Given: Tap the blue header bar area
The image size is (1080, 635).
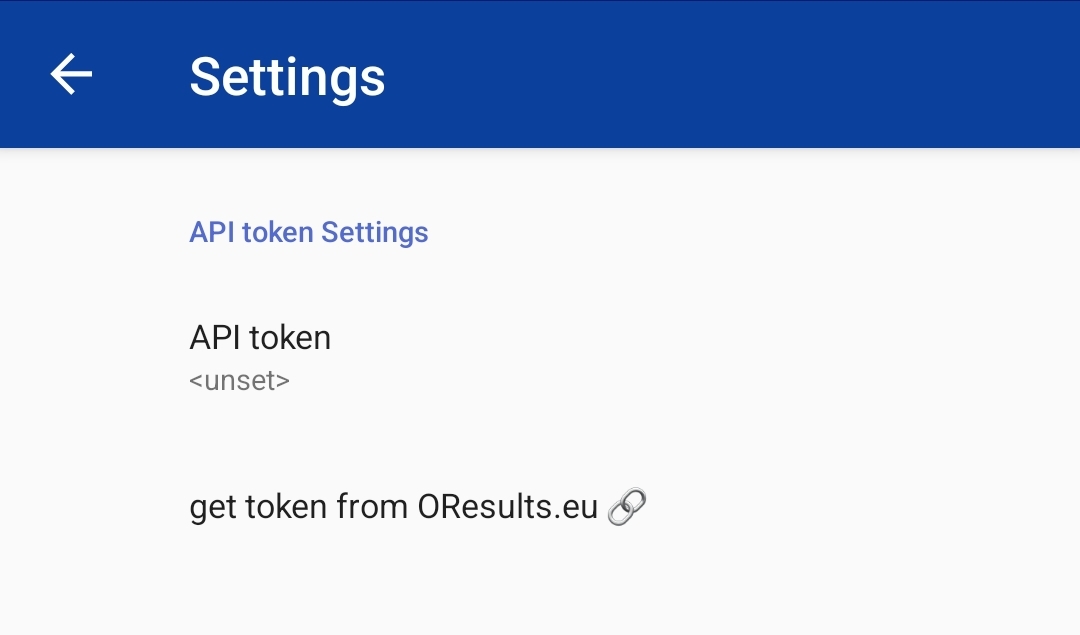Looking at the screenshot, I should [540, 73].
